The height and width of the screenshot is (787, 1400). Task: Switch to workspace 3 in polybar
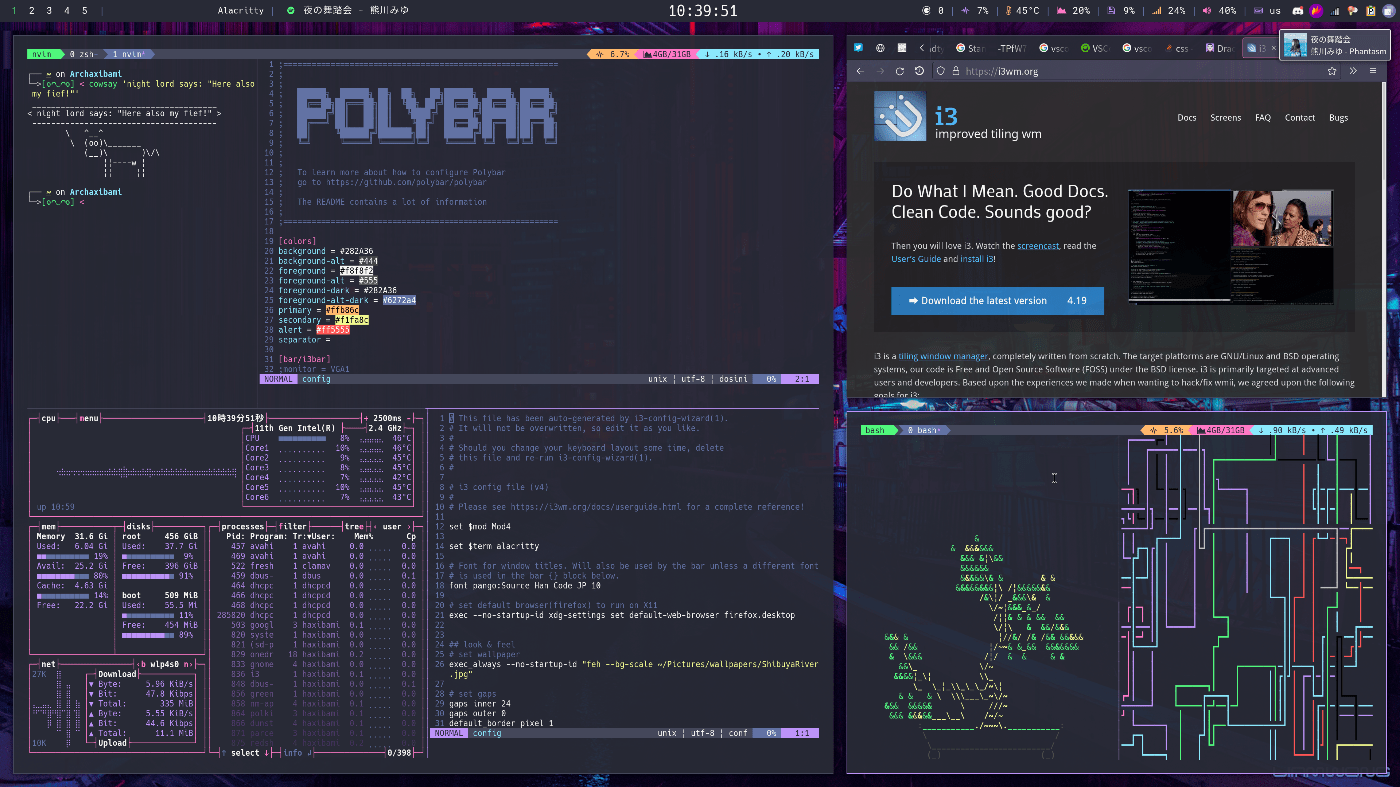coord(49,10)
